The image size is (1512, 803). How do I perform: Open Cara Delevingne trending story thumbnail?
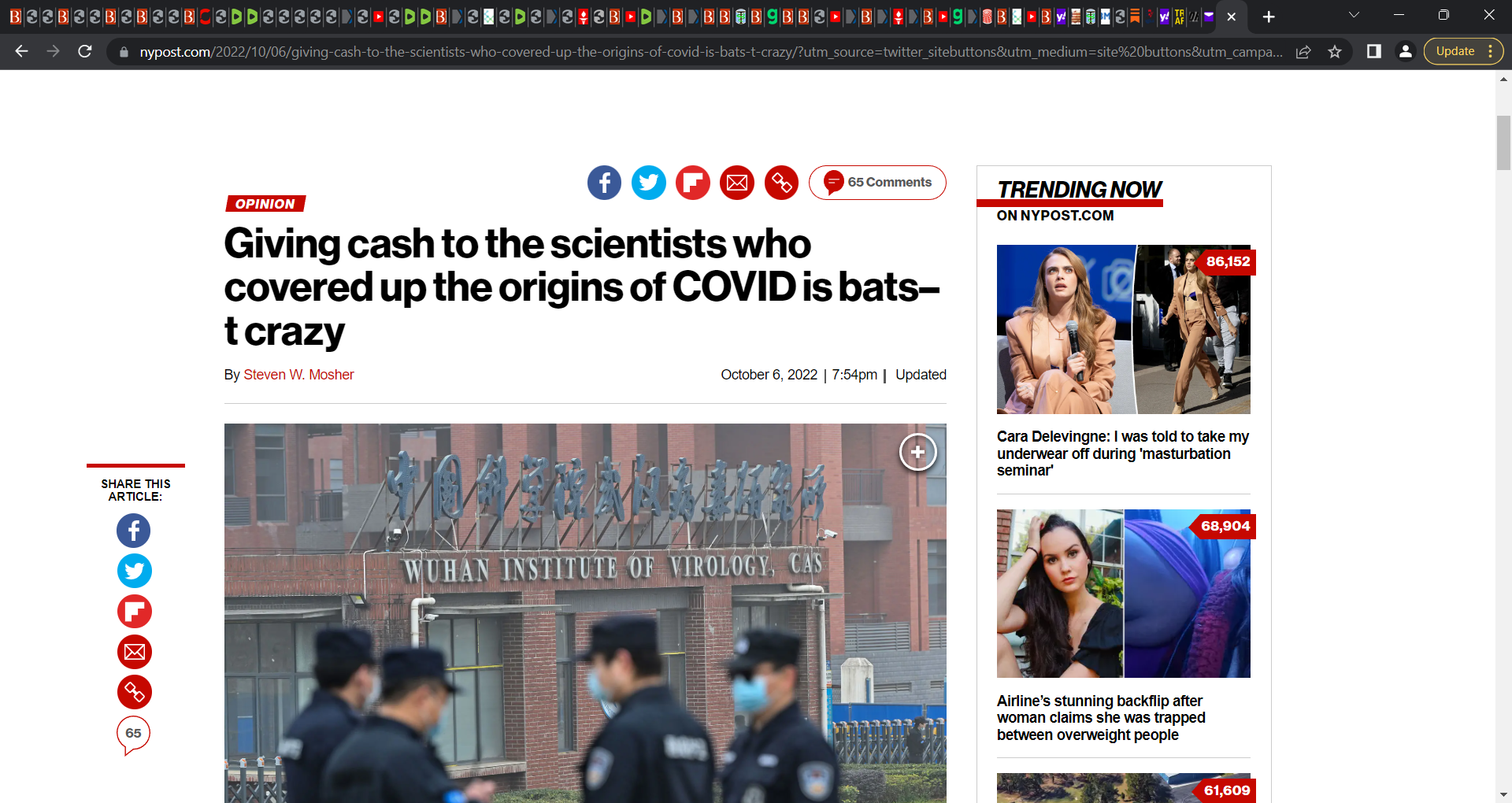[x=1124, y=329]
